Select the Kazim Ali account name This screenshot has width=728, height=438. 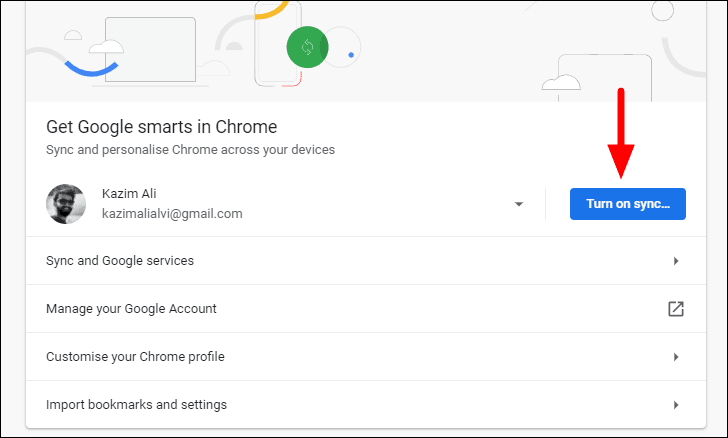click(129, 193)
